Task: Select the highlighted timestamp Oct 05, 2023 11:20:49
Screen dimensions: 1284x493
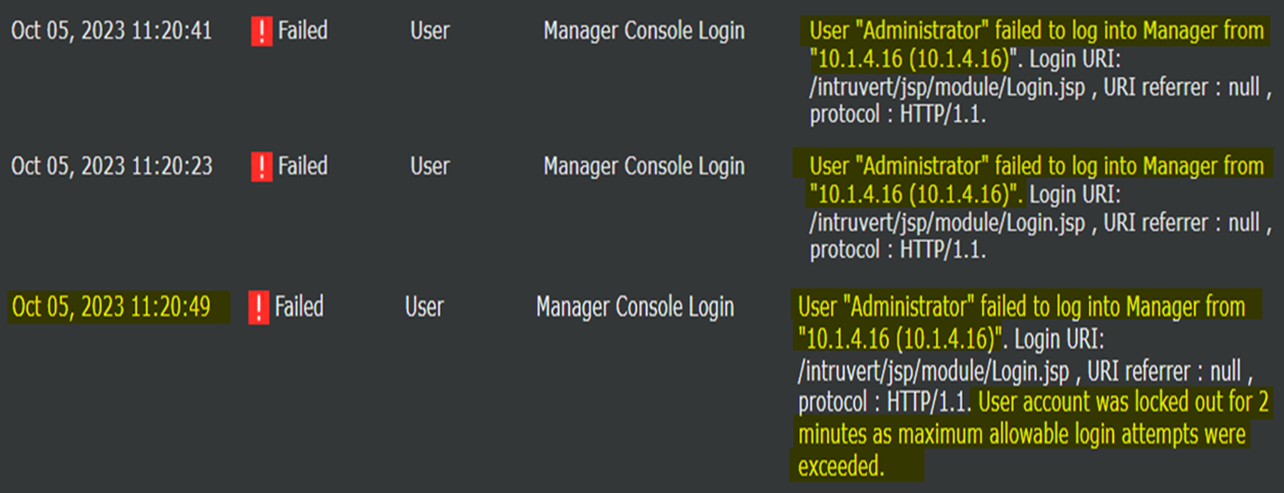Action: coord(110,306)
